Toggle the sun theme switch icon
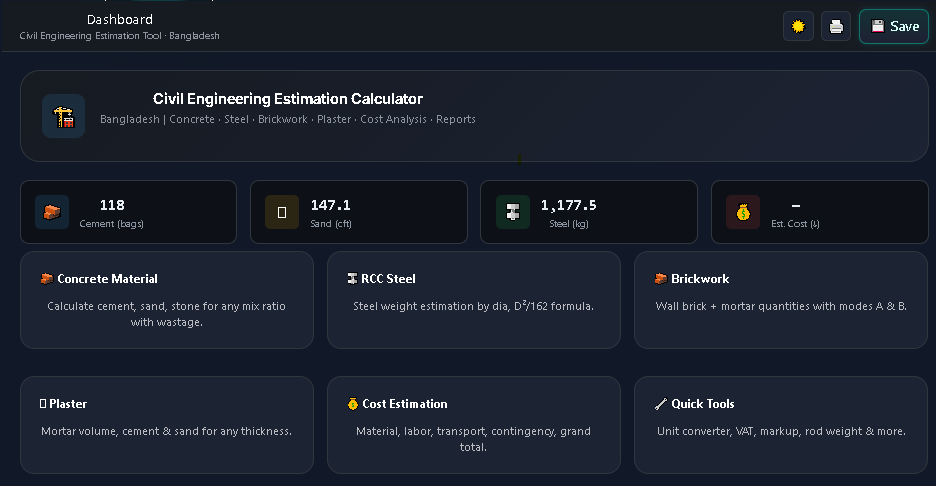This screenshot has width=936, height=486. click(798, 26)
